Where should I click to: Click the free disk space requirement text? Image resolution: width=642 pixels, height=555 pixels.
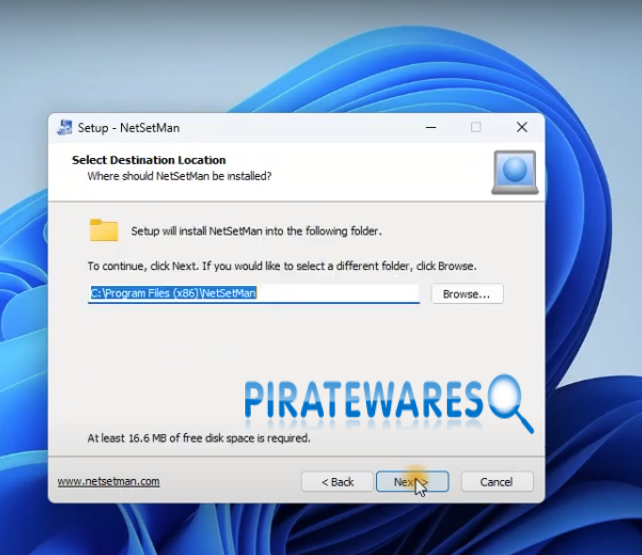(x=198, y=438)
